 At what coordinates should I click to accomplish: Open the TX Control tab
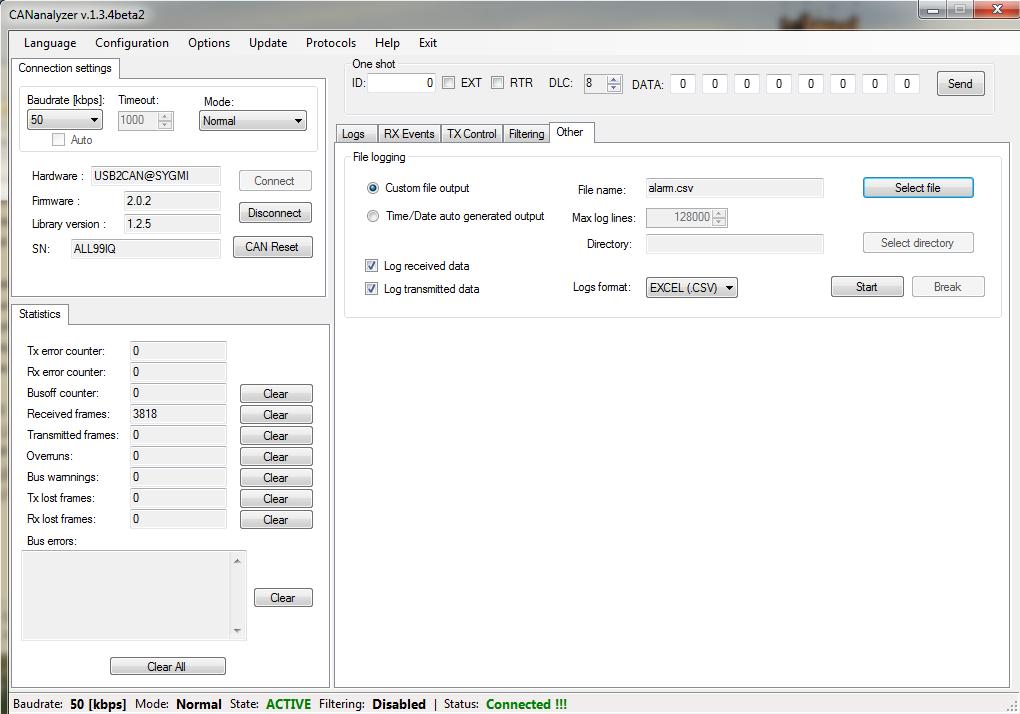point(471,134)
